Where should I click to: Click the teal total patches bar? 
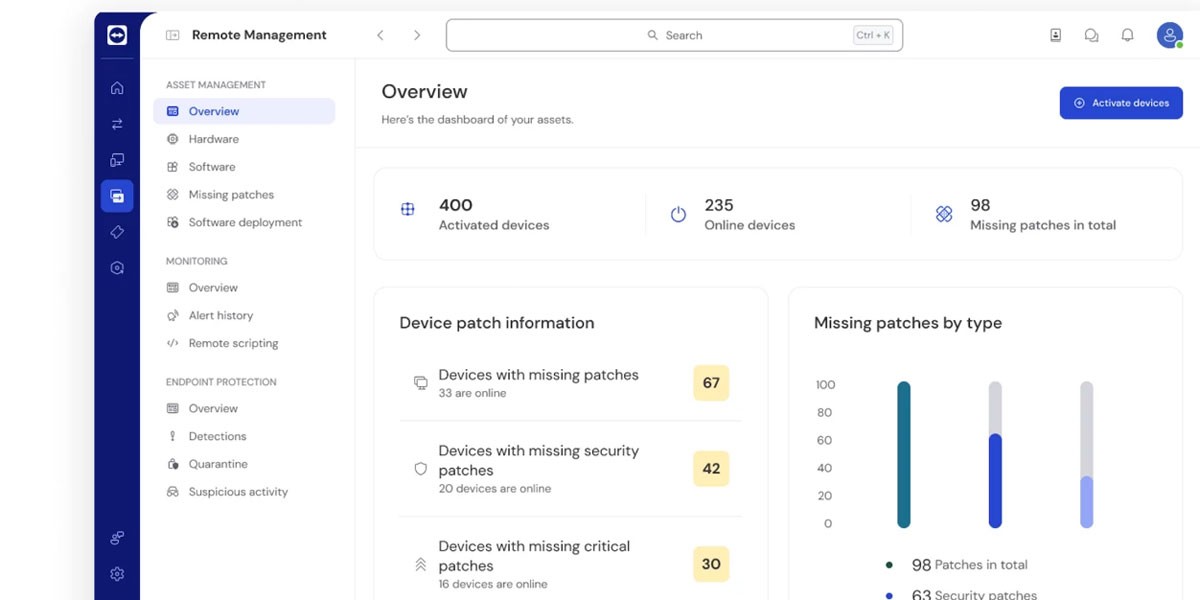(904, 454)
